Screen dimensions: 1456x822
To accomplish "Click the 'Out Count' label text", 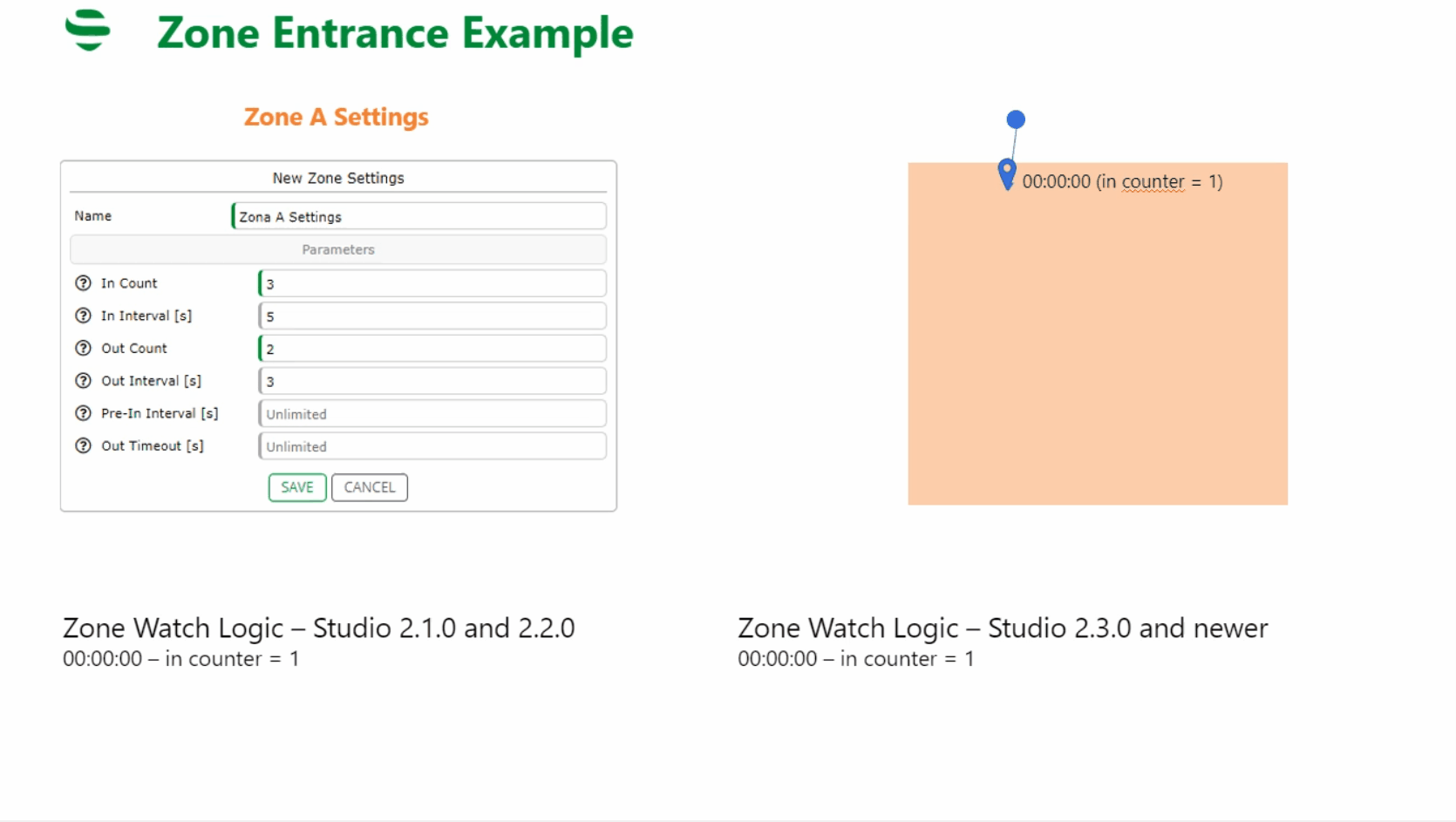I will (x=134, y=348).
